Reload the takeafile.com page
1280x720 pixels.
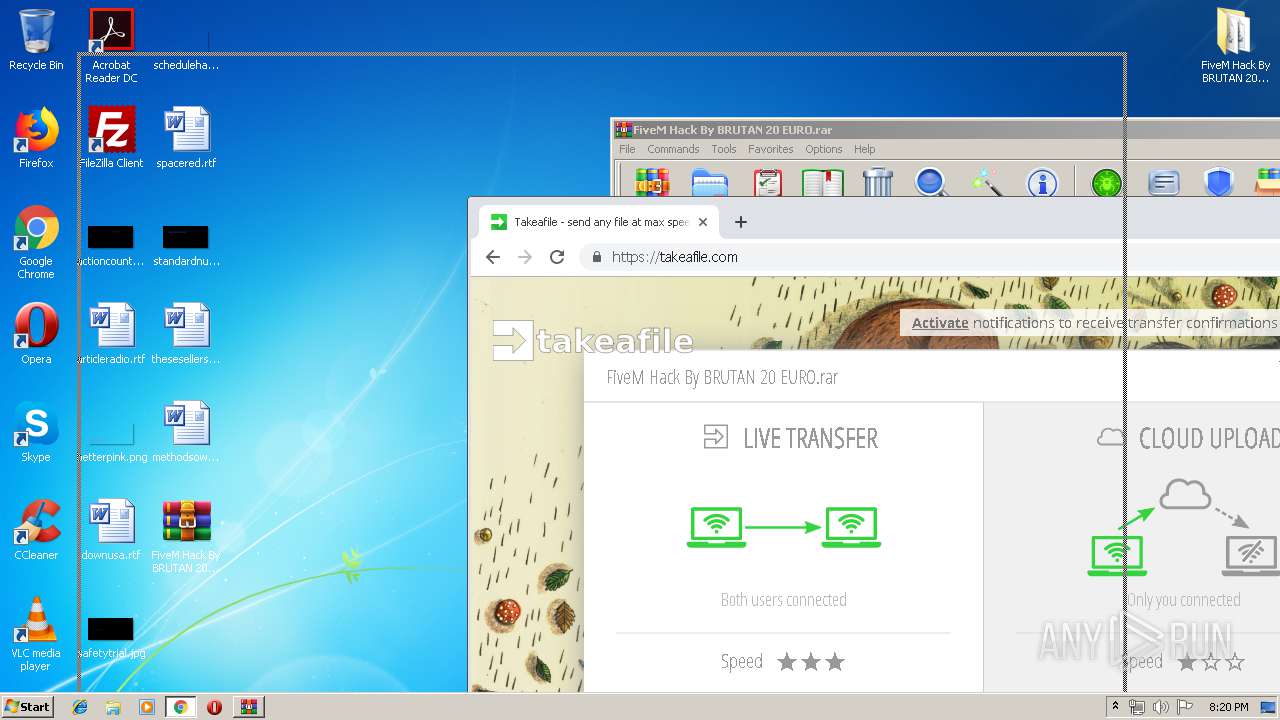[557, 257]
